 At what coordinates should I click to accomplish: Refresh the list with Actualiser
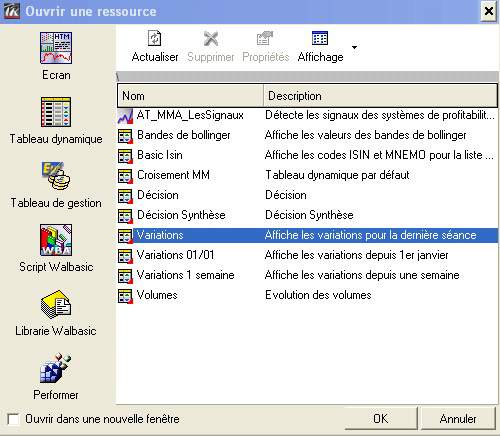click(155, 46)
